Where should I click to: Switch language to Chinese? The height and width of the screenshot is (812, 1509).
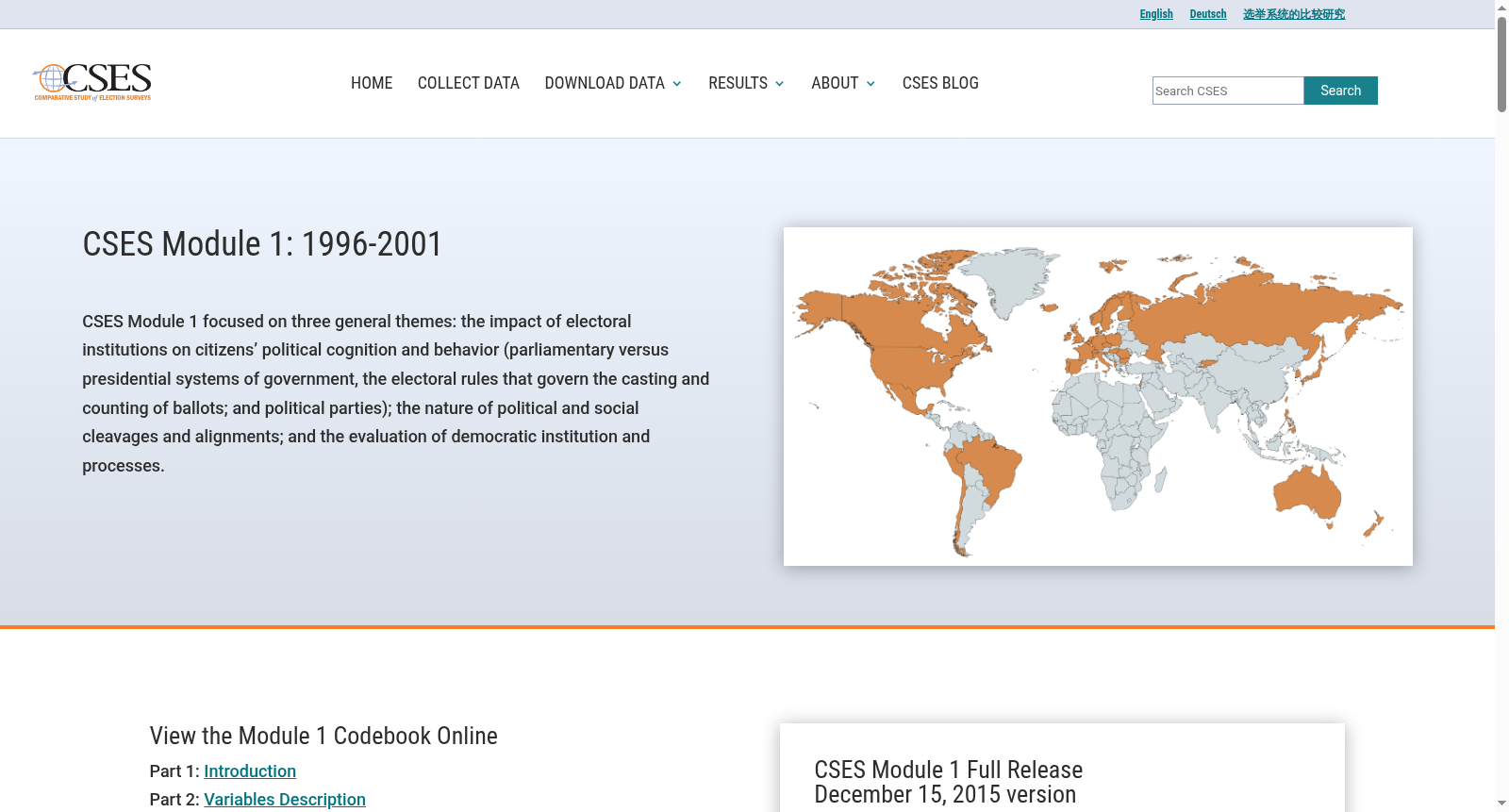pos(1294,14)
